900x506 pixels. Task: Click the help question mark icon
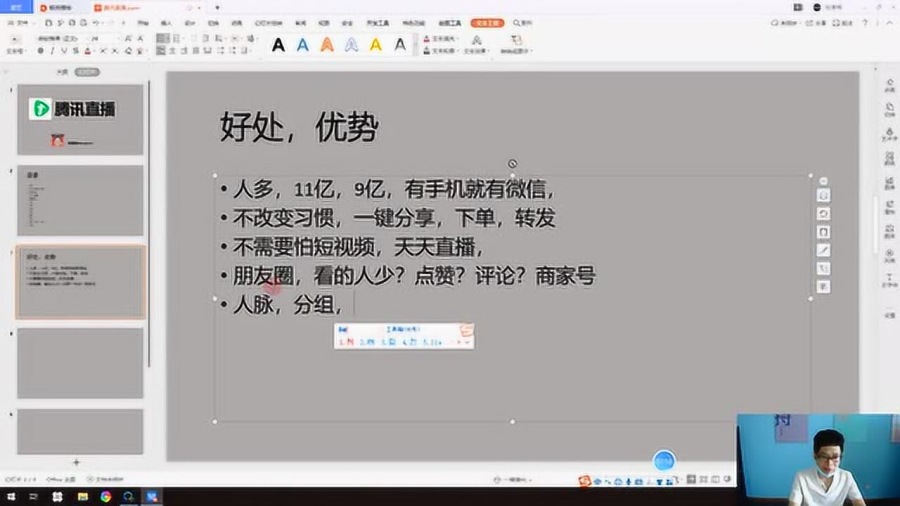(x=864, y=23)
